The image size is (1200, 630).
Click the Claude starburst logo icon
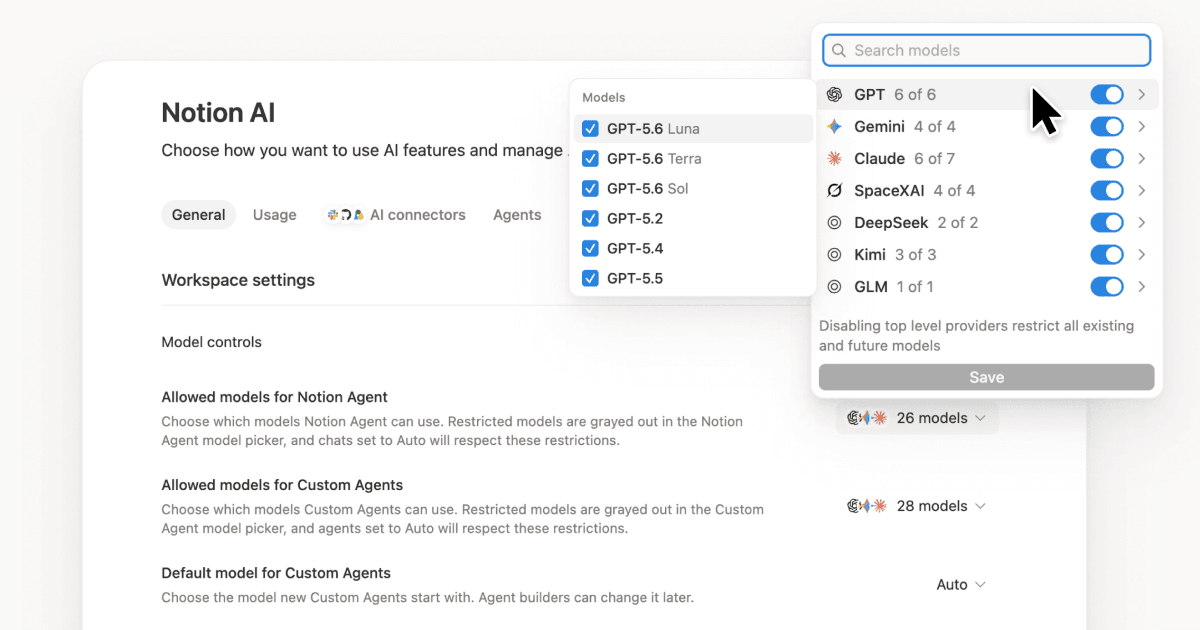click(834, 159)
